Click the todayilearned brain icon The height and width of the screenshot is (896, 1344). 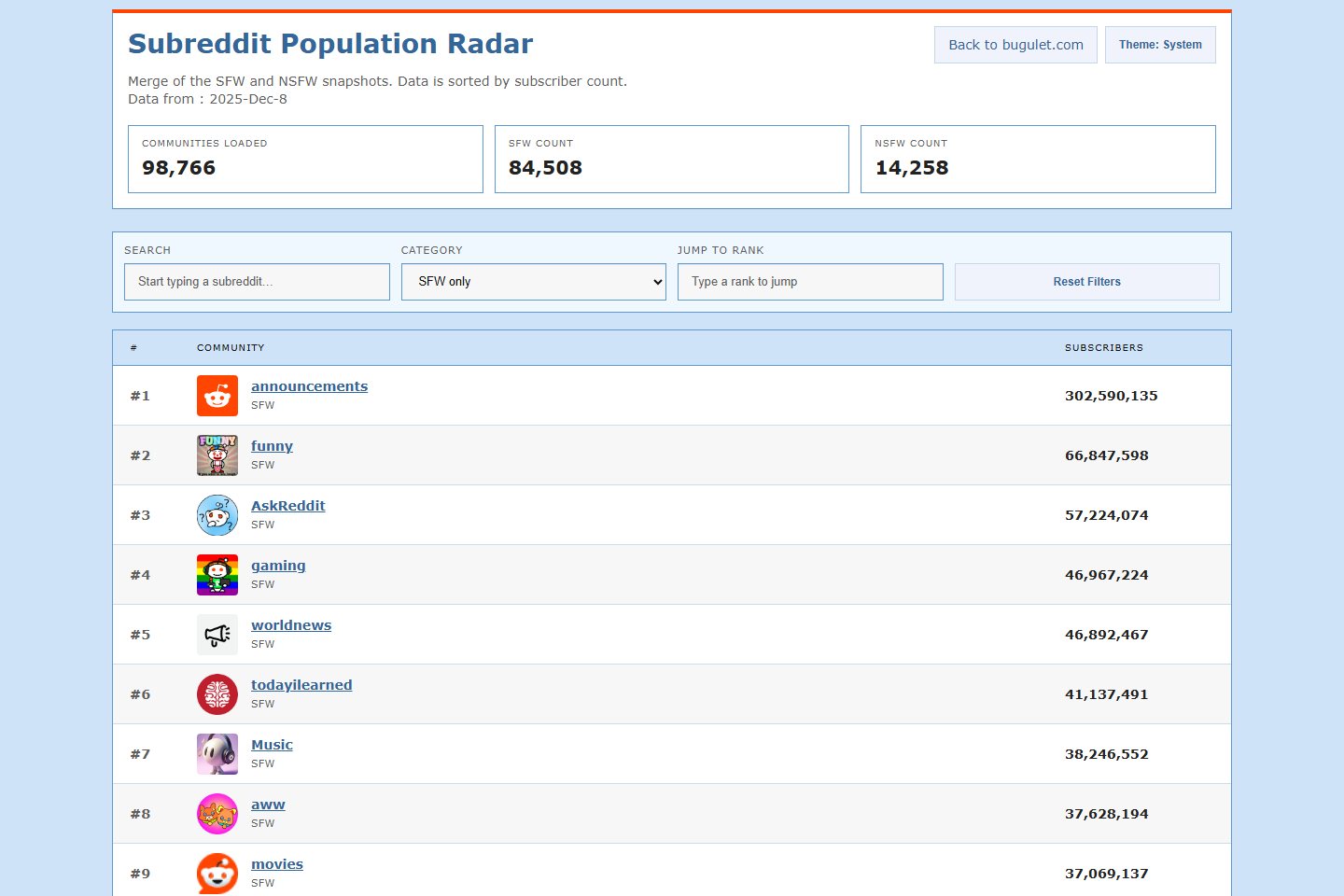point(217,694)
